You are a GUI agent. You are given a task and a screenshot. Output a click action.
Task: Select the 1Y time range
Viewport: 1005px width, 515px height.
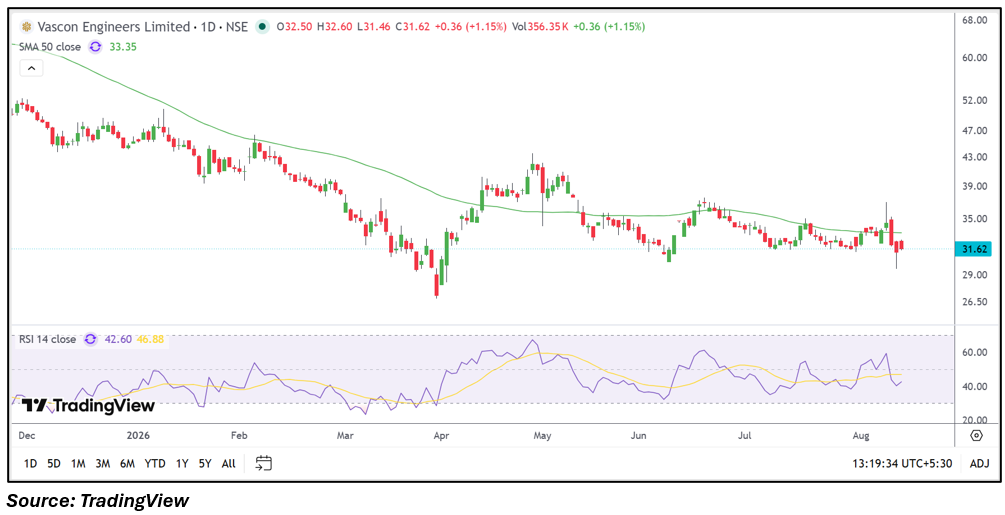point(182,463)
